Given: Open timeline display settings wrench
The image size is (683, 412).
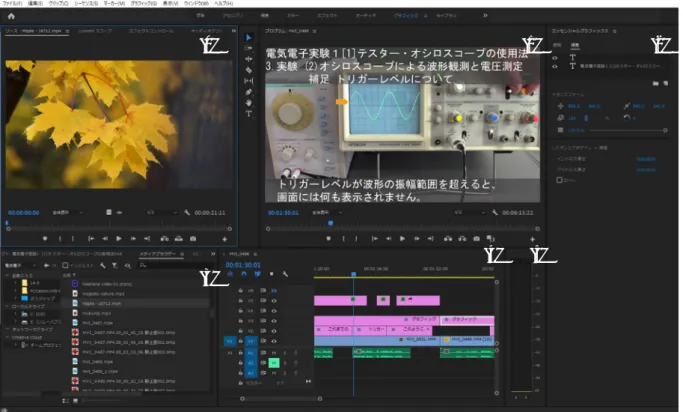Looking at the screenshot, I should pyautogui.click(x=285, y=274).
